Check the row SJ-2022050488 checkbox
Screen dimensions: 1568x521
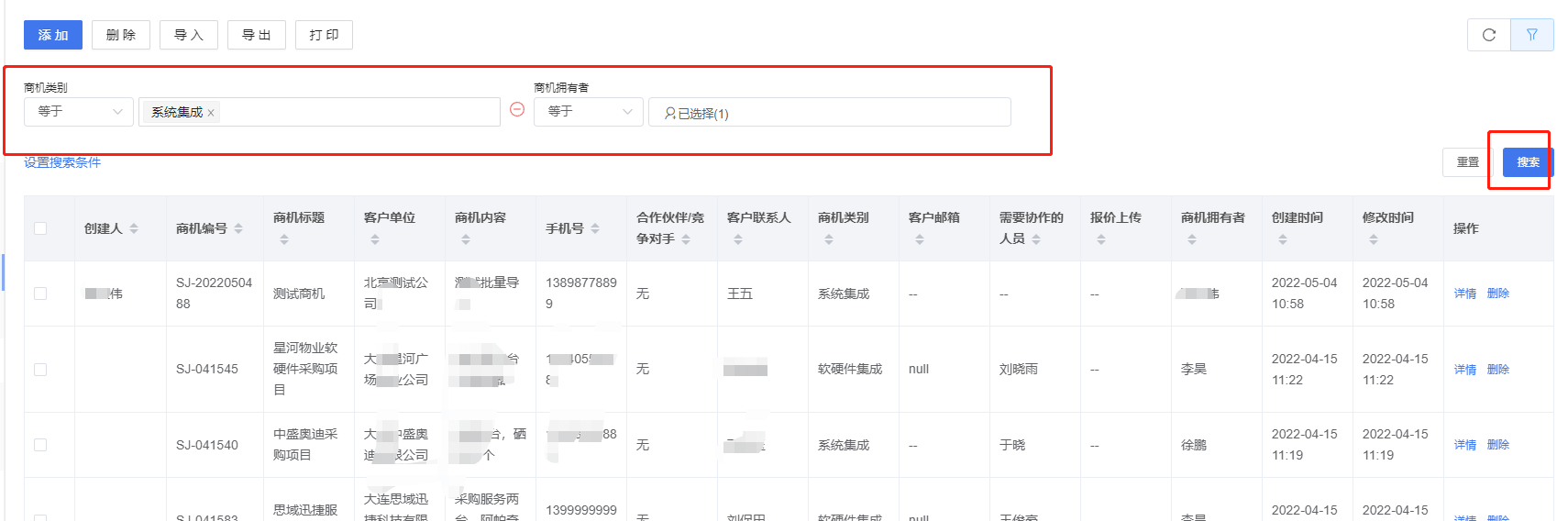click(40, 294)
